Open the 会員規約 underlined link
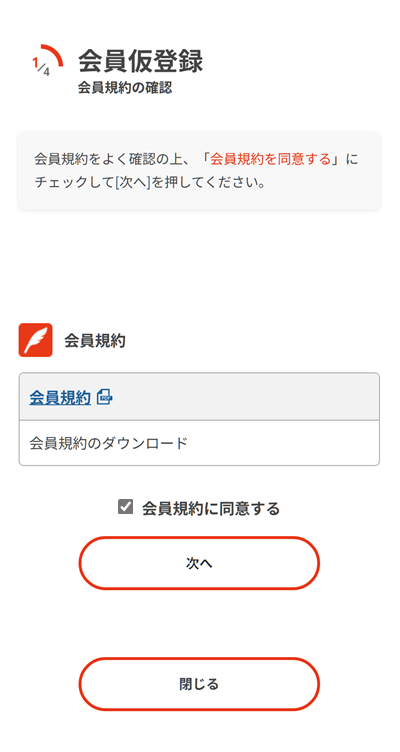 pos(60,398)
